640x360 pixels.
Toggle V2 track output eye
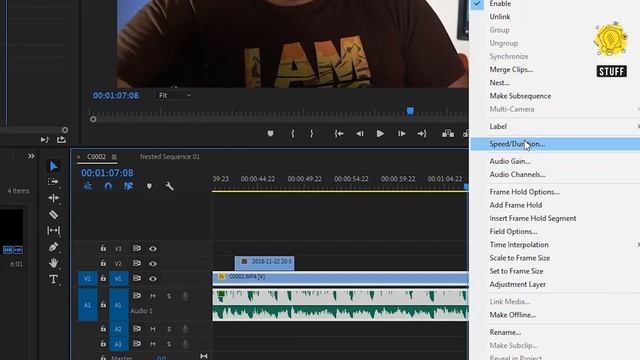point(153,264)
